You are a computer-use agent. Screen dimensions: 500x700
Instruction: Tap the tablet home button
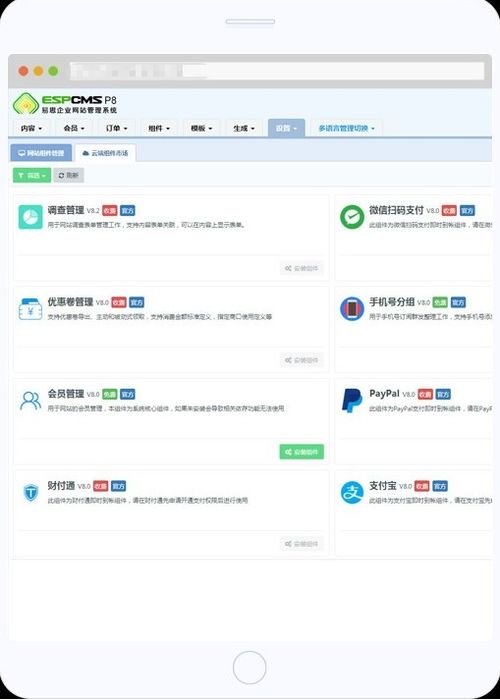click(x=250, y=667)
